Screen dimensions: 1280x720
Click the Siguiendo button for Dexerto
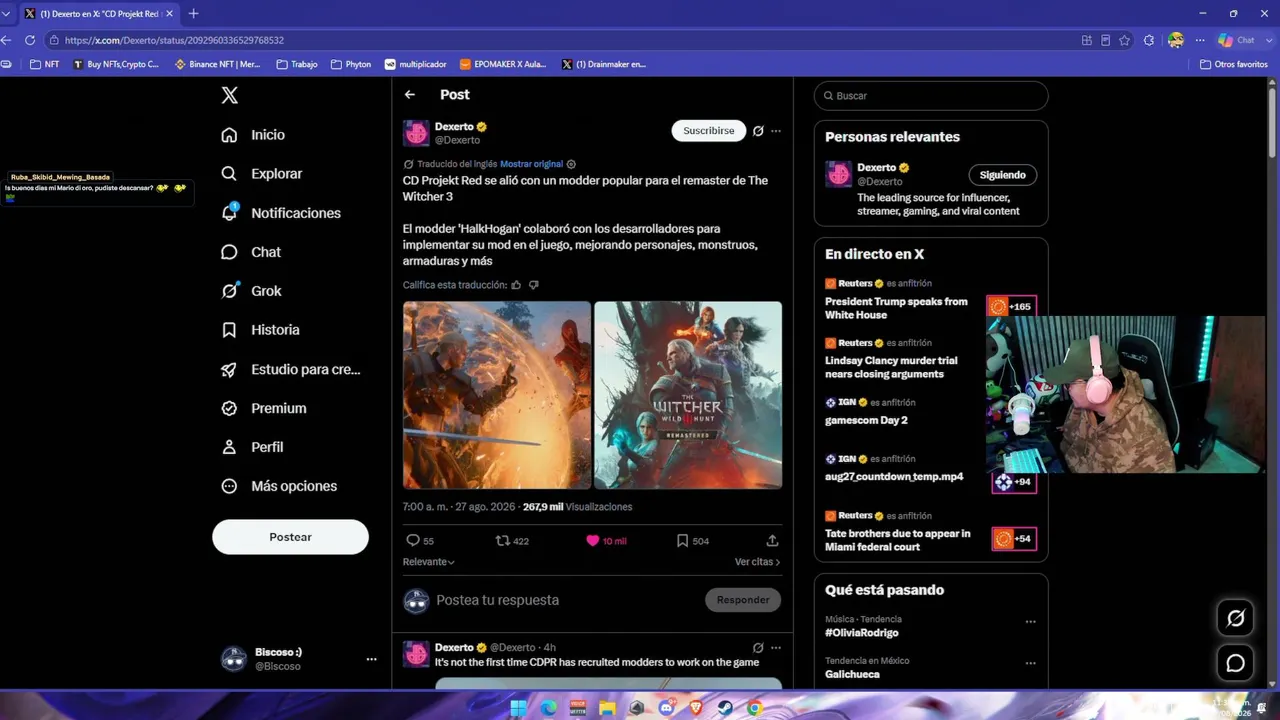tap(1003, 175)
